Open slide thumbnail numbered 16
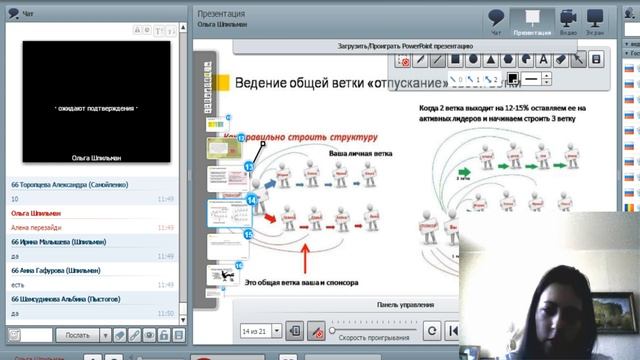The width and height of the screenshot is (640, 360). 223,275
